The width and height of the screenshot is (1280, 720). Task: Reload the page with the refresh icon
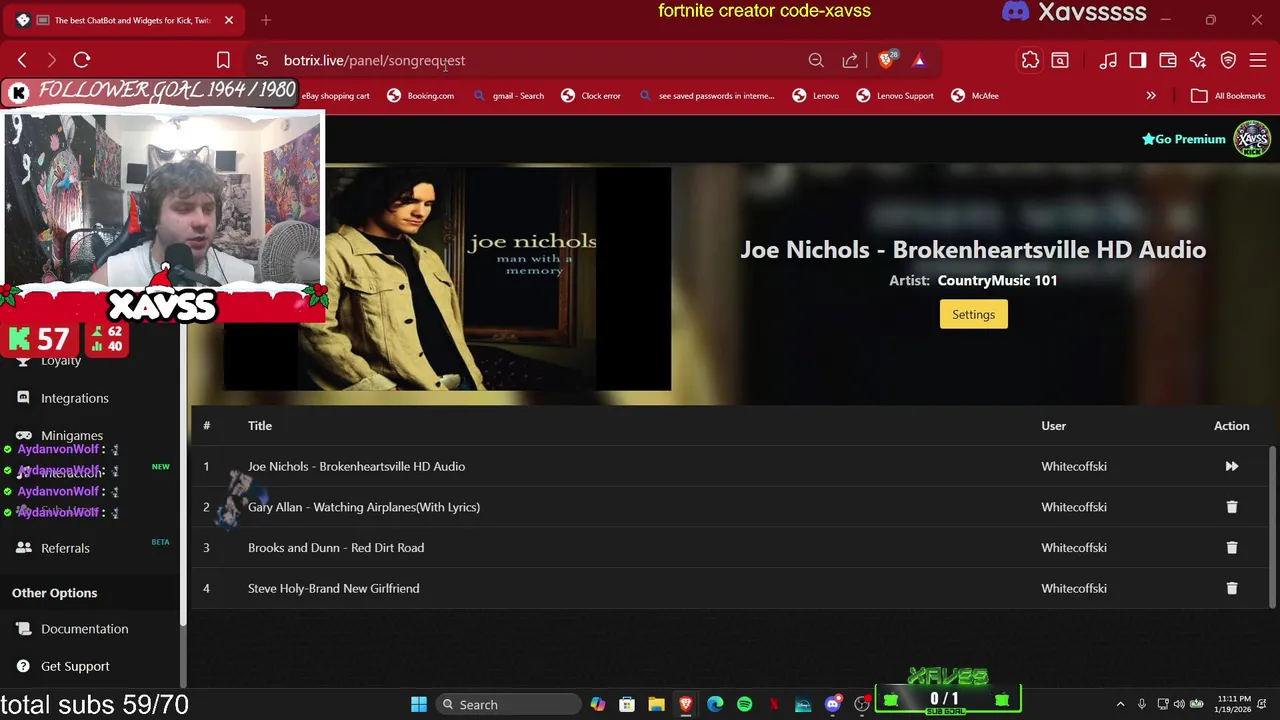click(x=82, y=60)
